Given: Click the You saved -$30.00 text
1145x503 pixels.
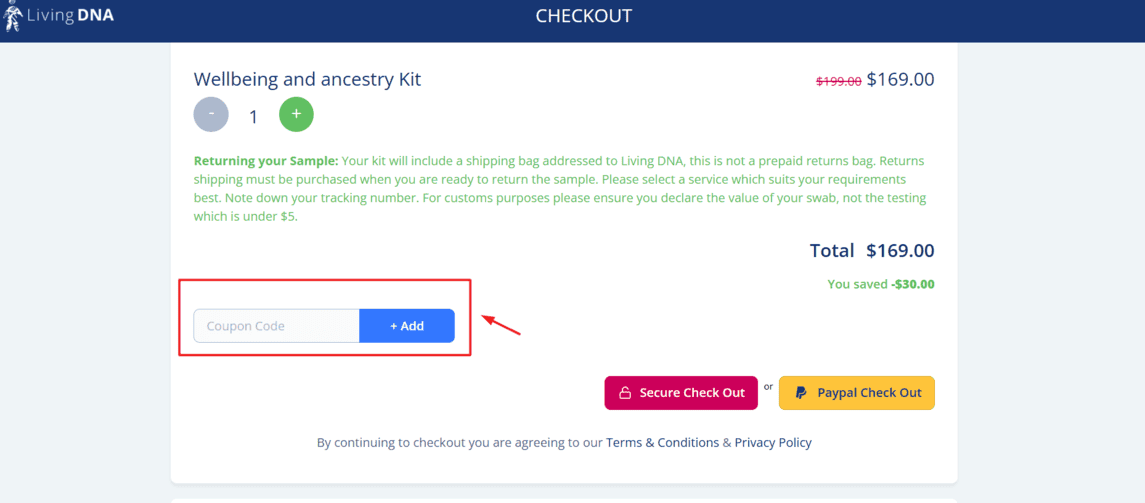Looking at the screenshot, I should (881, 284).
